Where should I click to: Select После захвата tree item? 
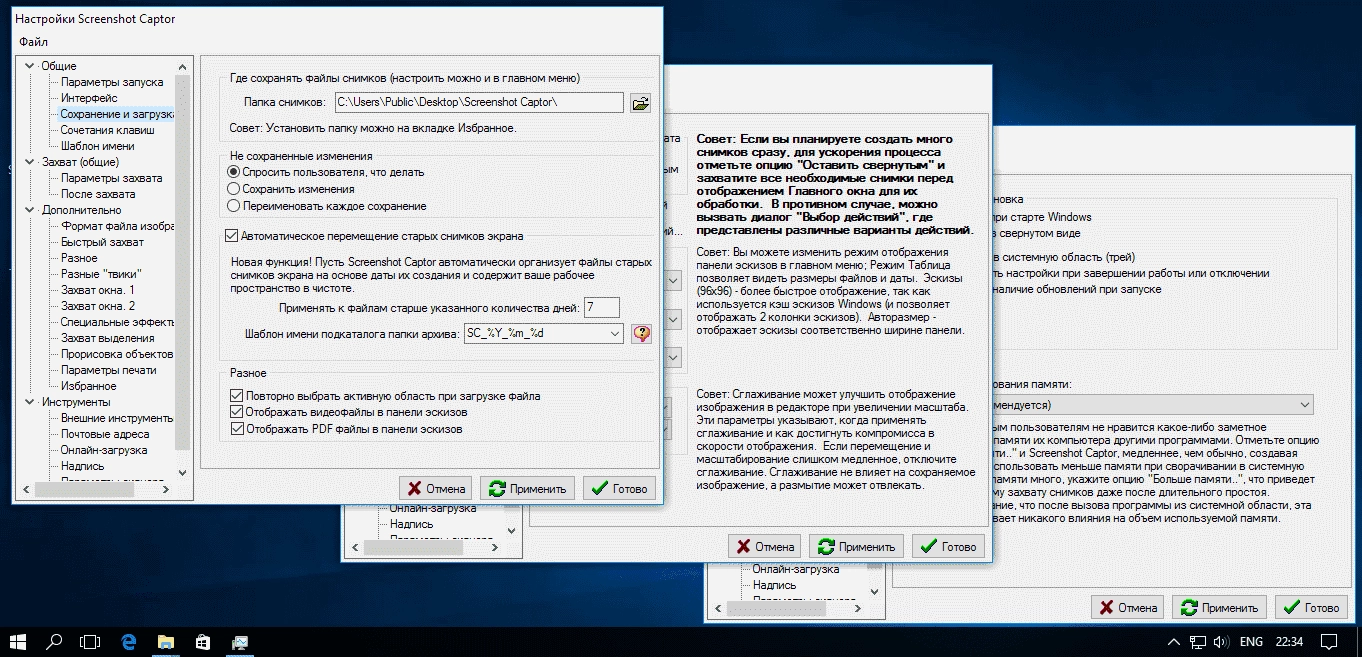[98, 194]
